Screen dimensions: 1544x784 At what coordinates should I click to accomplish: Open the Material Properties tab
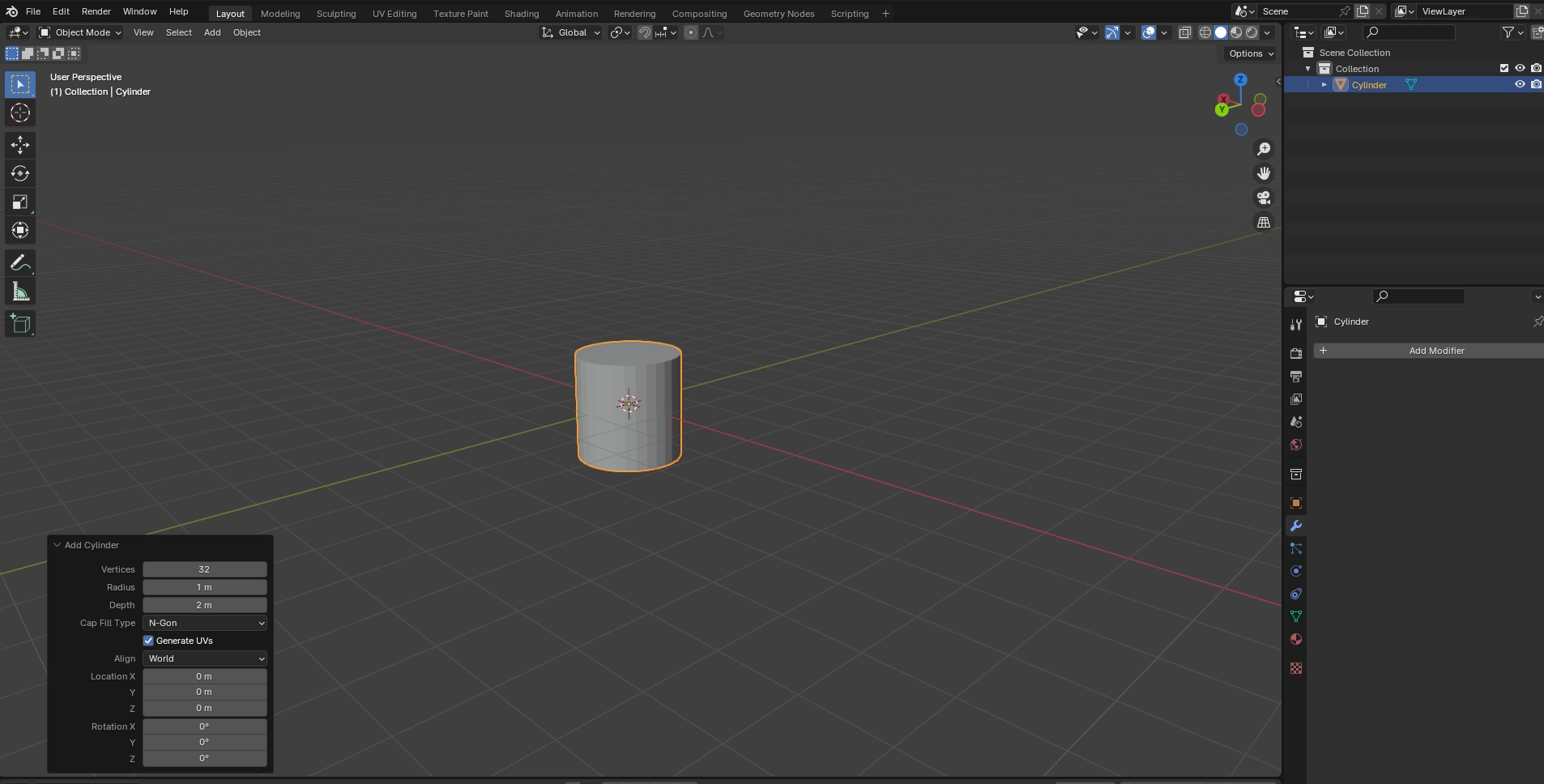1296,639
